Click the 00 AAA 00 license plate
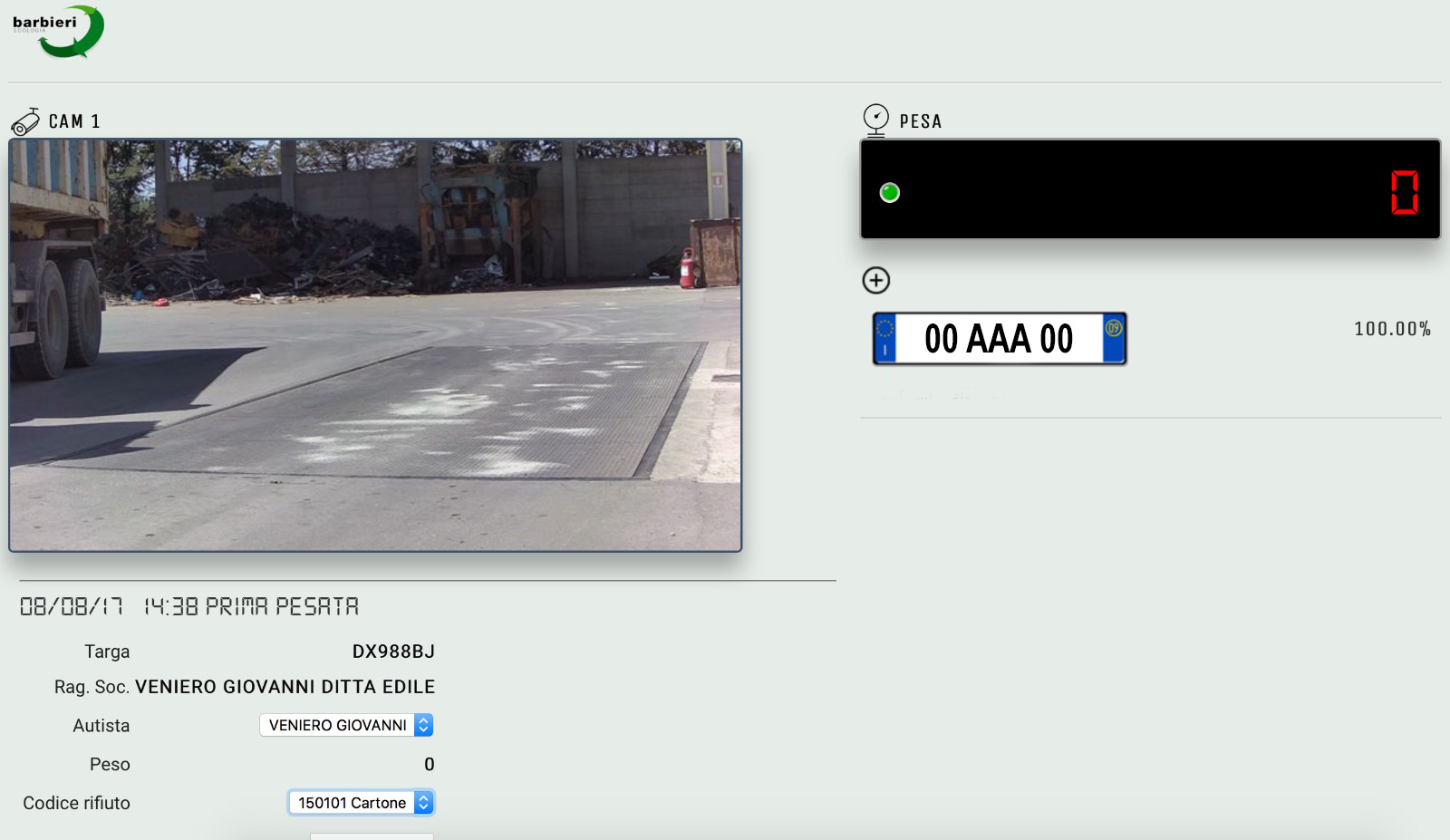 point(999,339)
